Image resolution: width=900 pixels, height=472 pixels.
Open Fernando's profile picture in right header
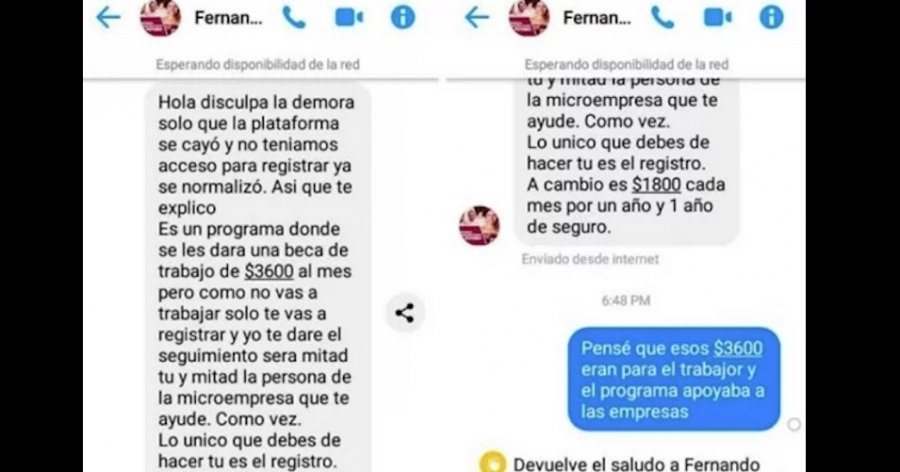pyautogui.click(x=529, y=18)
